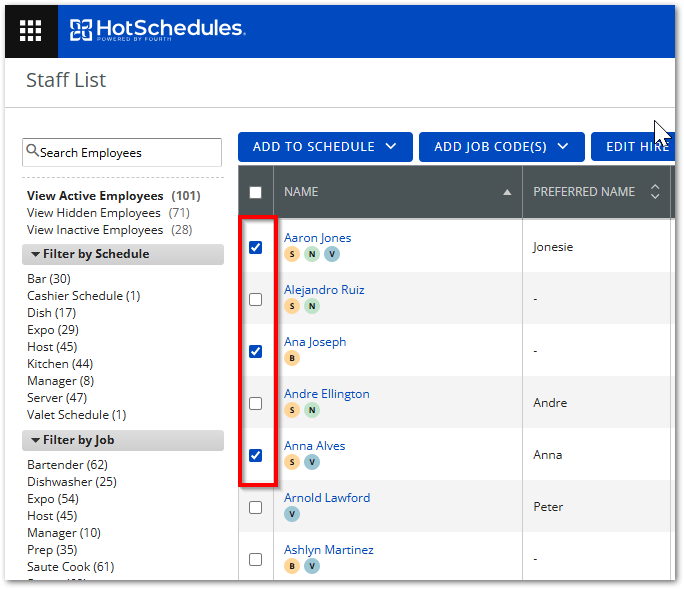The width and height of the screenshot is (684, 589).
Task: Click Aaron Jones's blue V badge
Action: click(332, 254)
